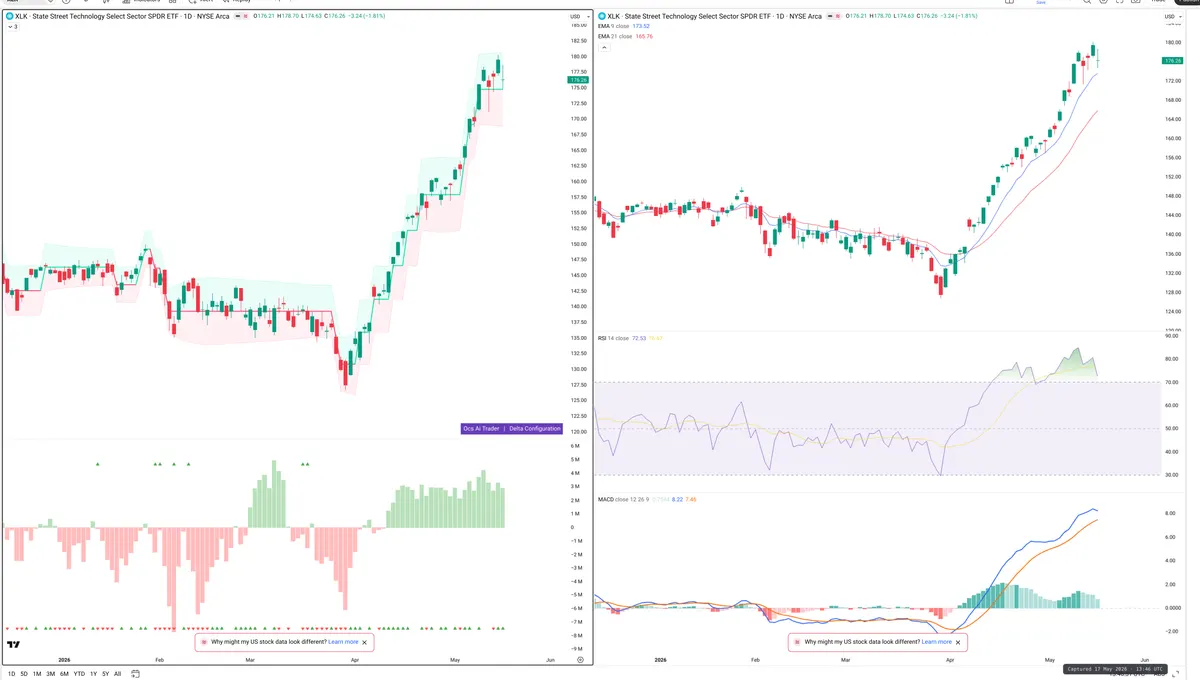Click the alert icon in left chart data notice
Screen dimensions: 1200x680
pos(204,642)
